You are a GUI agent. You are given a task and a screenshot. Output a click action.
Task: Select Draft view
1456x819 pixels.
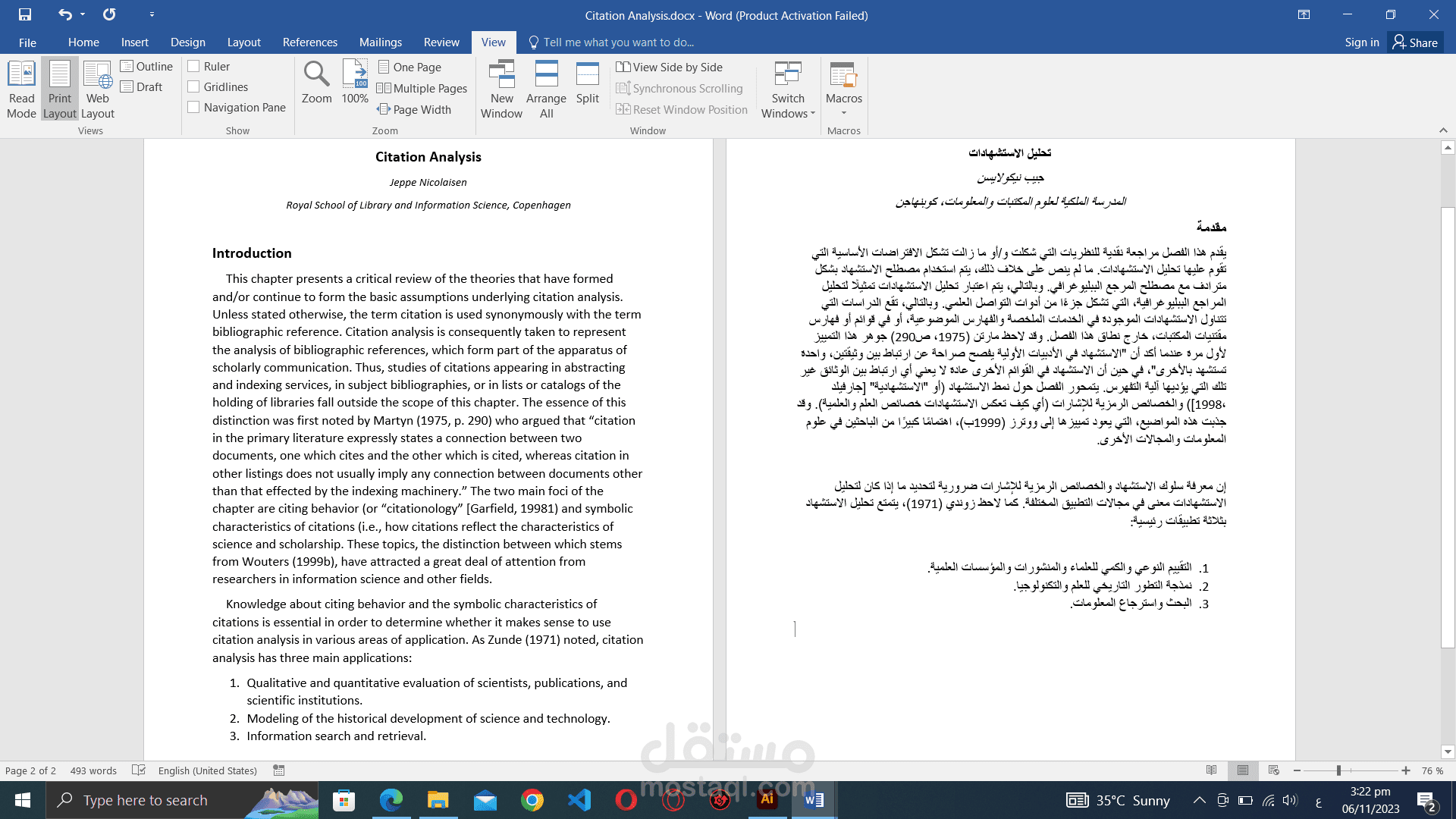(141, 87)
